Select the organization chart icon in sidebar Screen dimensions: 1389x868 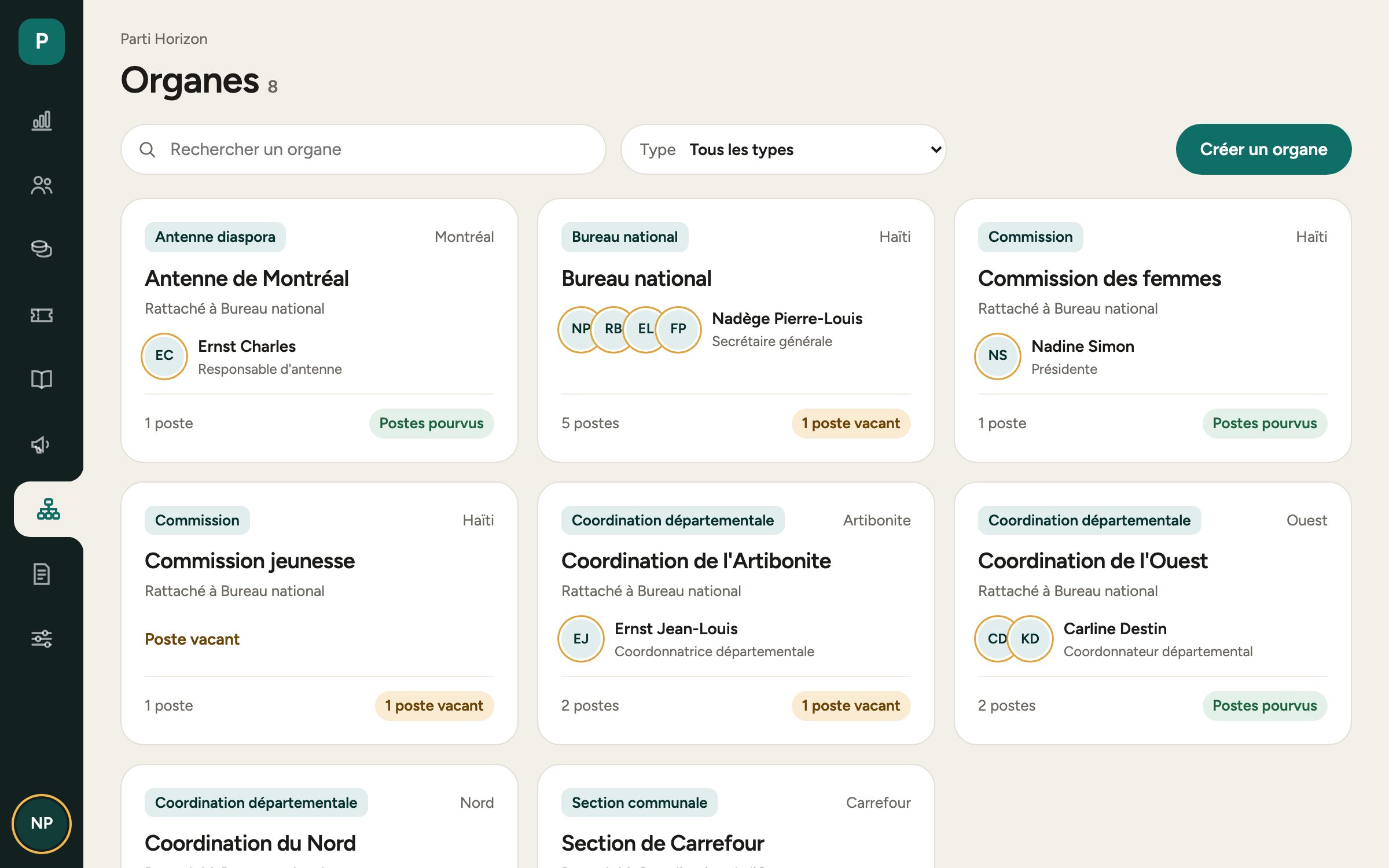[49, 509]
